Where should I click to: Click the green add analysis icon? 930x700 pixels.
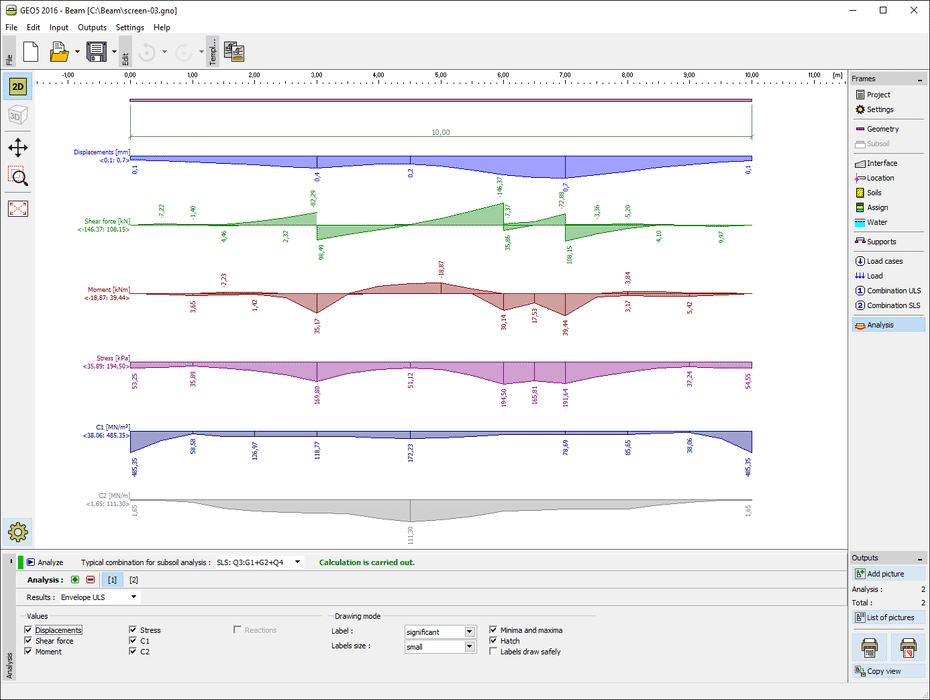76,580
